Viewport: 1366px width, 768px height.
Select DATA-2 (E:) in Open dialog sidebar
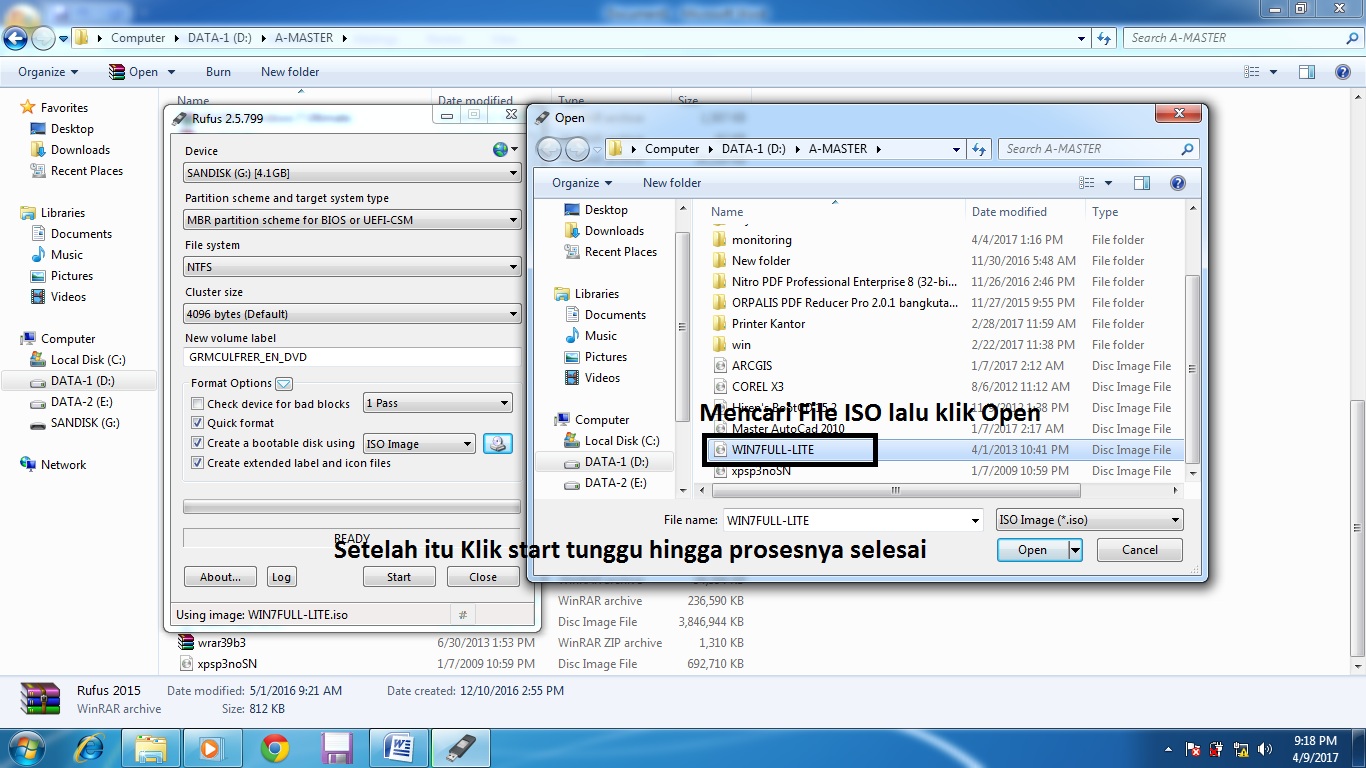click(x=615, y=483)
